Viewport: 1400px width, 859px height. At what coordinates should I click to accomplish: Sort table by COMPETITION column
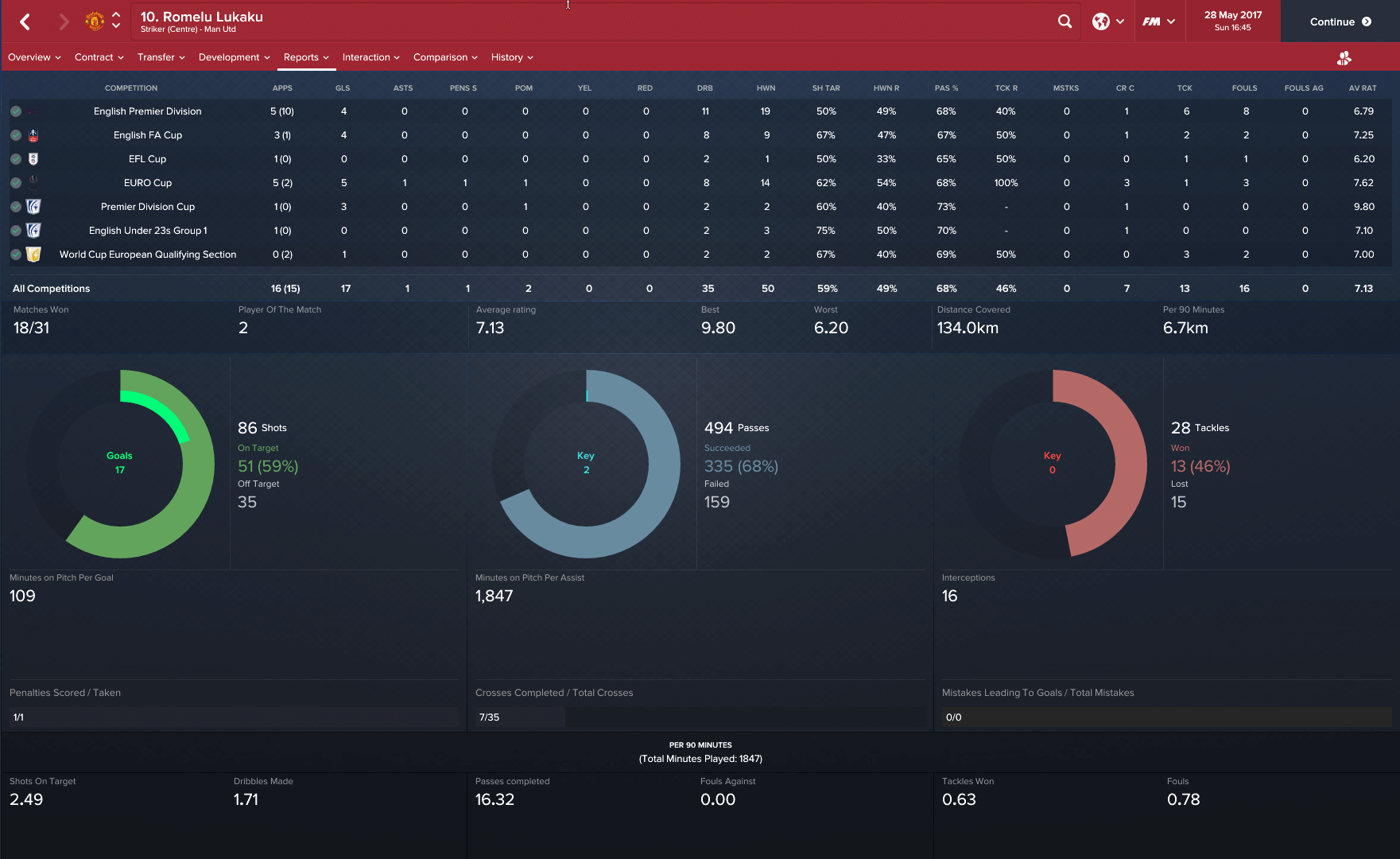(x=131, y=88)
